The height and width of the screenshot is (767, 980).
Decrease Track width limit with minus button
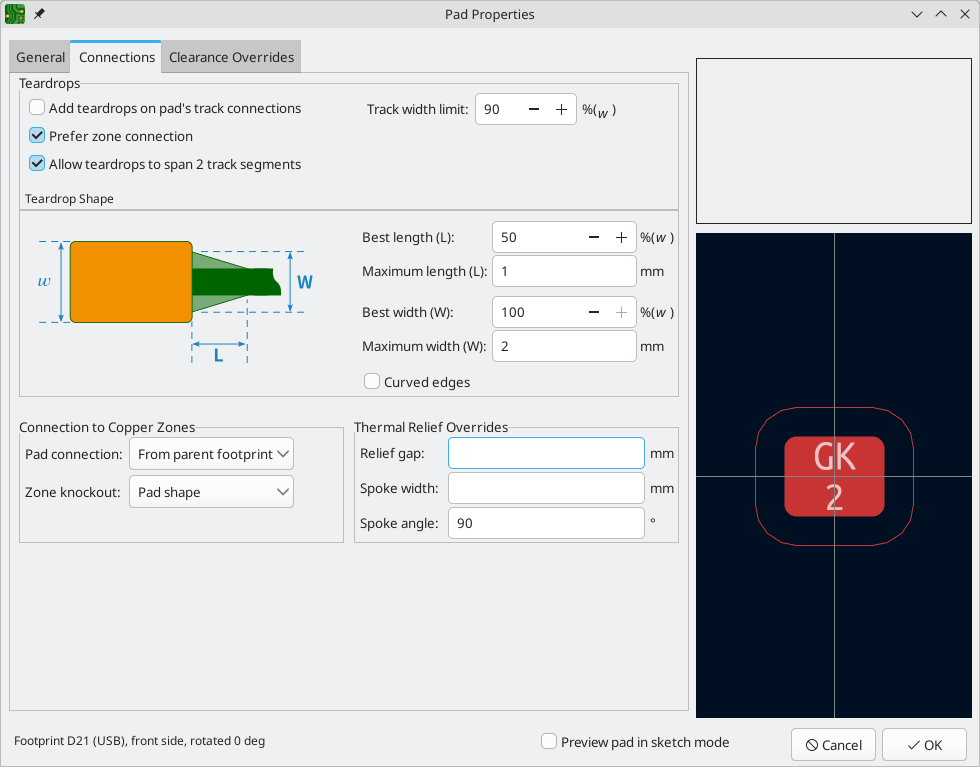[533, 110]
